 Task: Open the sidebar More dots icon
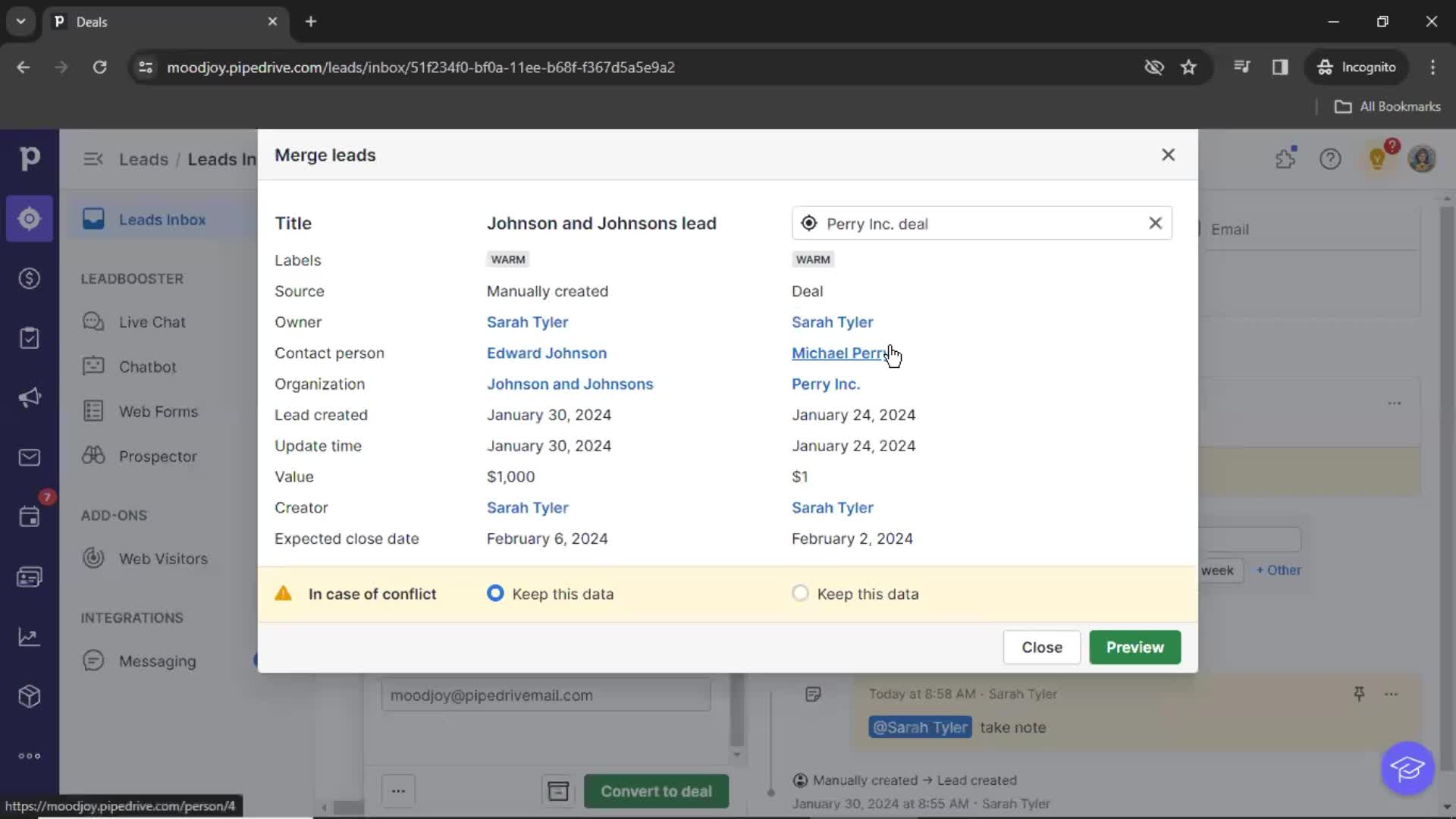(29, 756)
